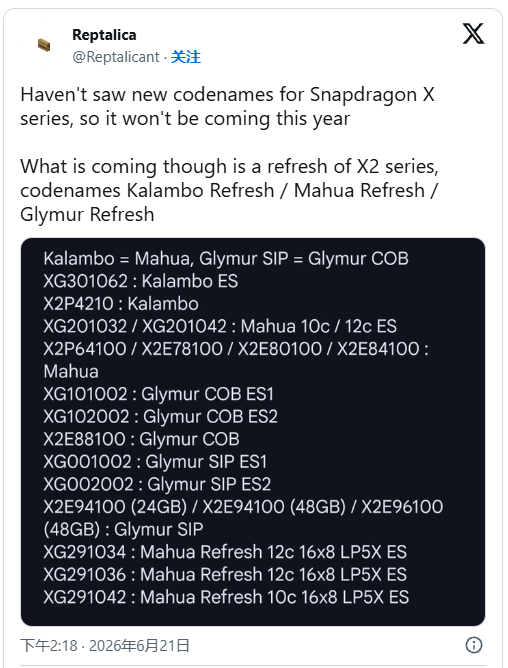Screen dimensions: 508x668
Task: Click the 'X2P4210 : Kalambo' line
Action: click(121, 304)
